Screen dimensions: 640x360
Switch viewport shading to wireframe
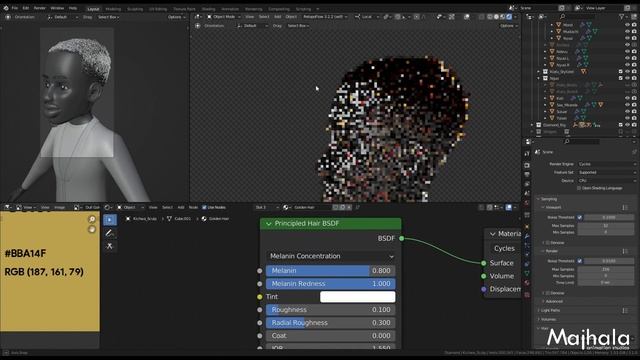pyautogui.click(x=490, y=17)
